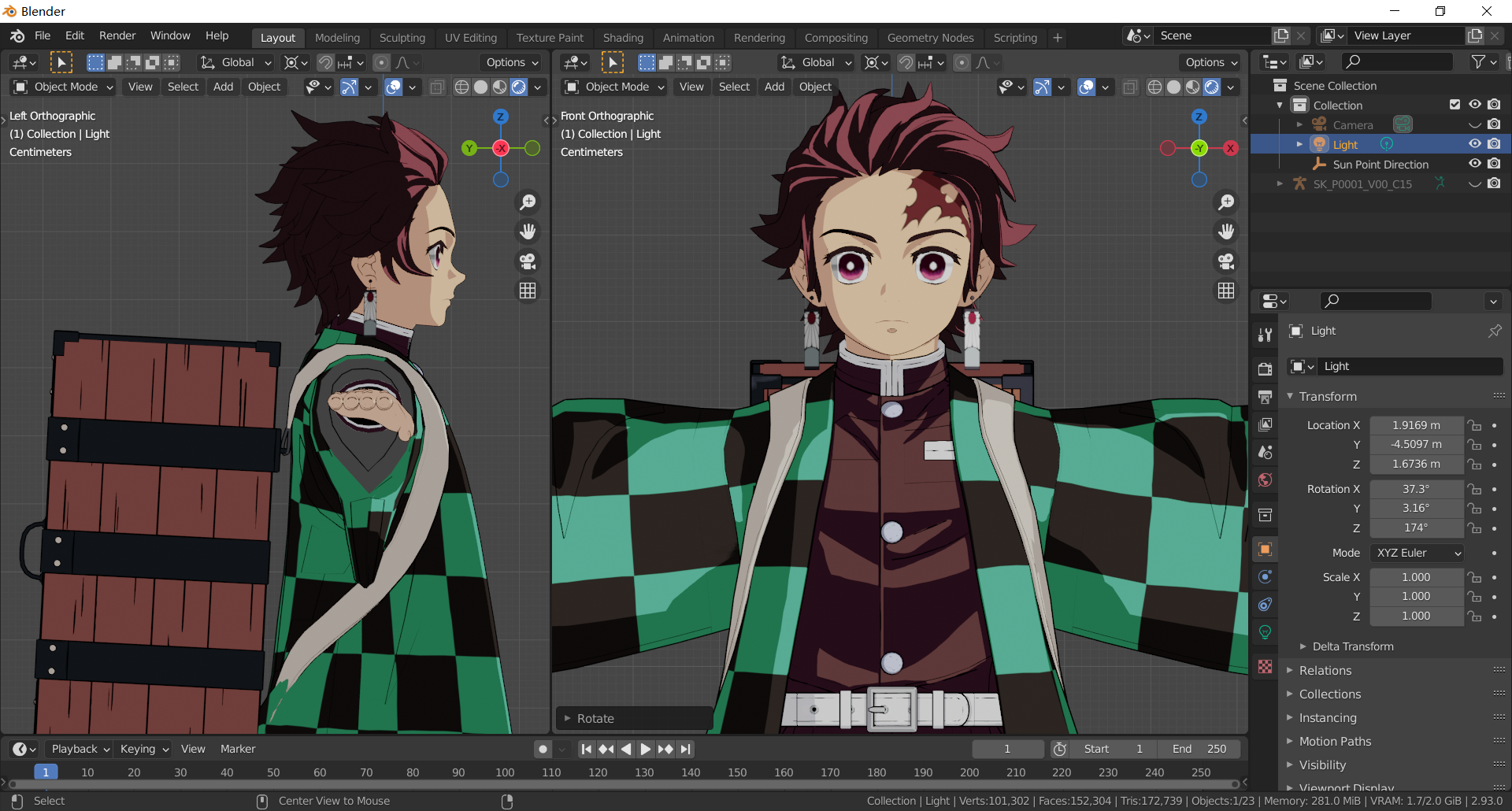Open the Render properties tab

click(x=1265, y=368)
